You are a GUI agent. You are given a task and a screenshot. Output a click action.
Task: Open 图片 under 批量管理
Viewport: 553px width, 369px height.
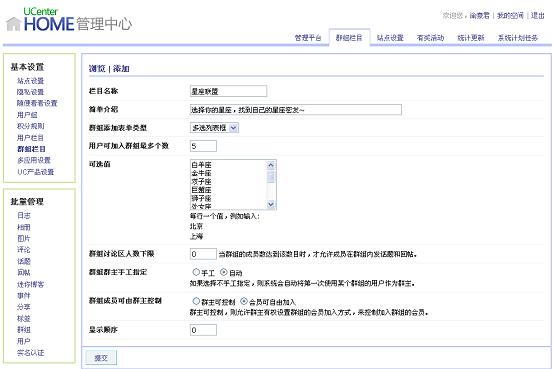tap(24, 238)
